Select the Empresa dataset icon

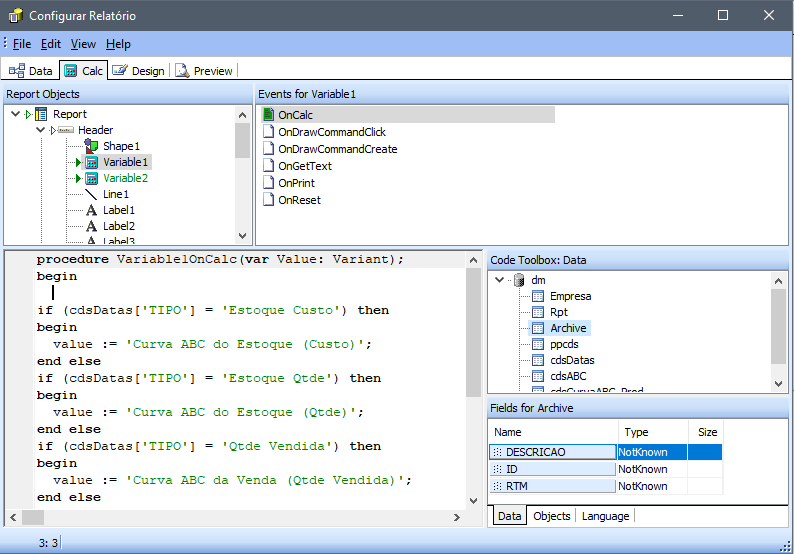click(538, 296)
